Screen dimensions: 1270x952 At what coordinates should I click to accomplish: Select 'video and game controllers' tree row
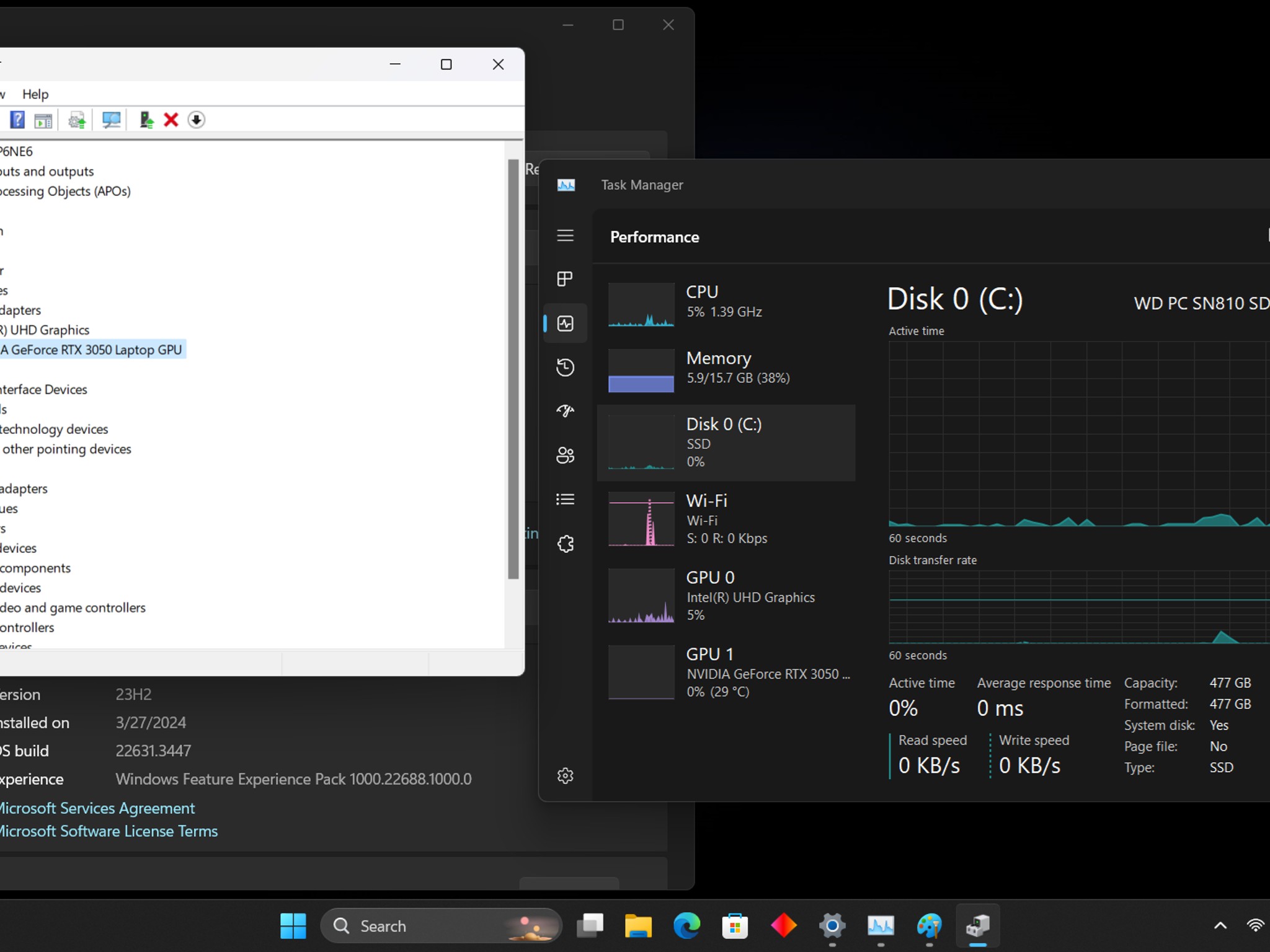click(x=73, y=607)
